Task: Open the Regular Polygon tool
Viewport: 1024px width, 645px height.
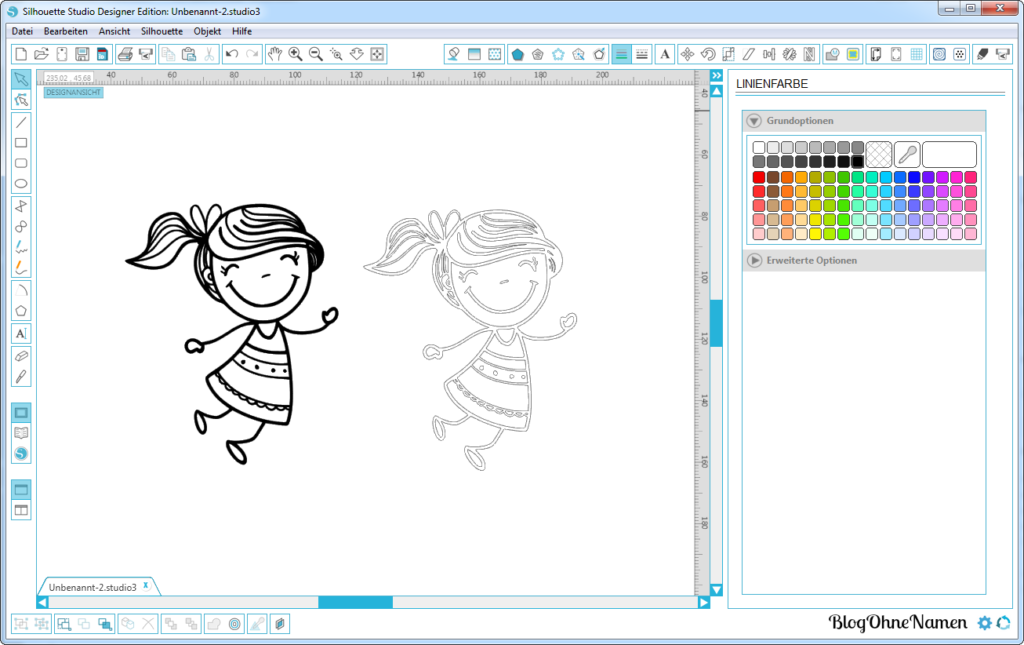Action: (x=21, y=311)
